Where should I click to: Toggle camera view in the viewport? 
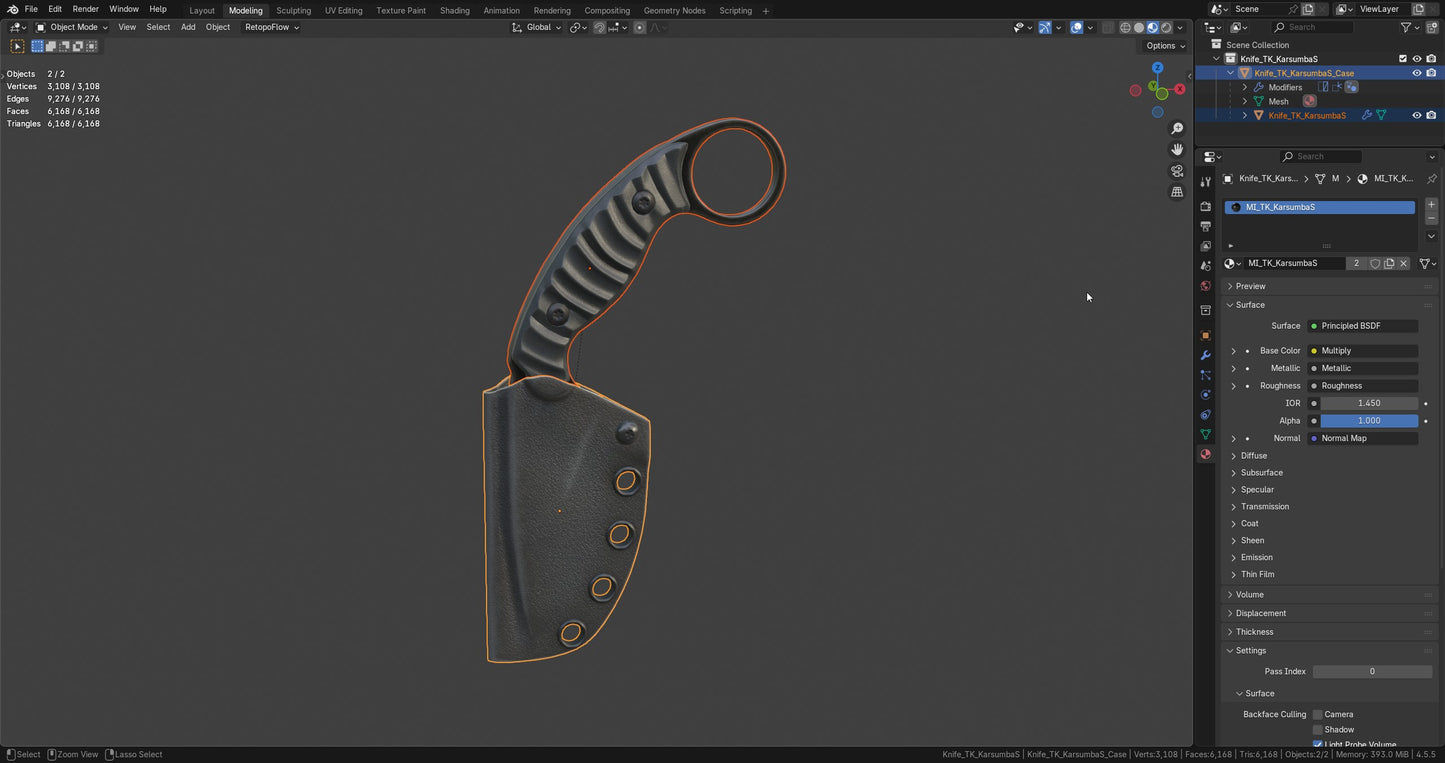[x=1177, y=171]
